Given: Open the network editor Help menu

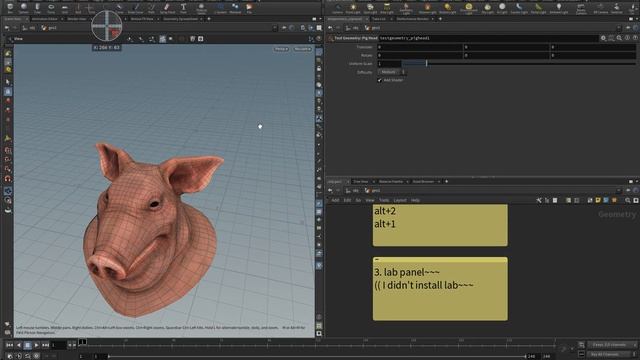Looking at the screenshot, I should click(415, 200).
